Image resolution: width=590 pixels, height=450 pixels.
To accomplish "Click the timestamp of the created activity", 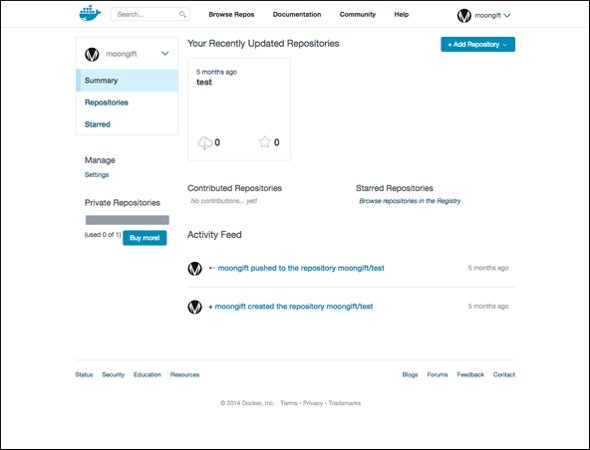I will coord(488,306).
